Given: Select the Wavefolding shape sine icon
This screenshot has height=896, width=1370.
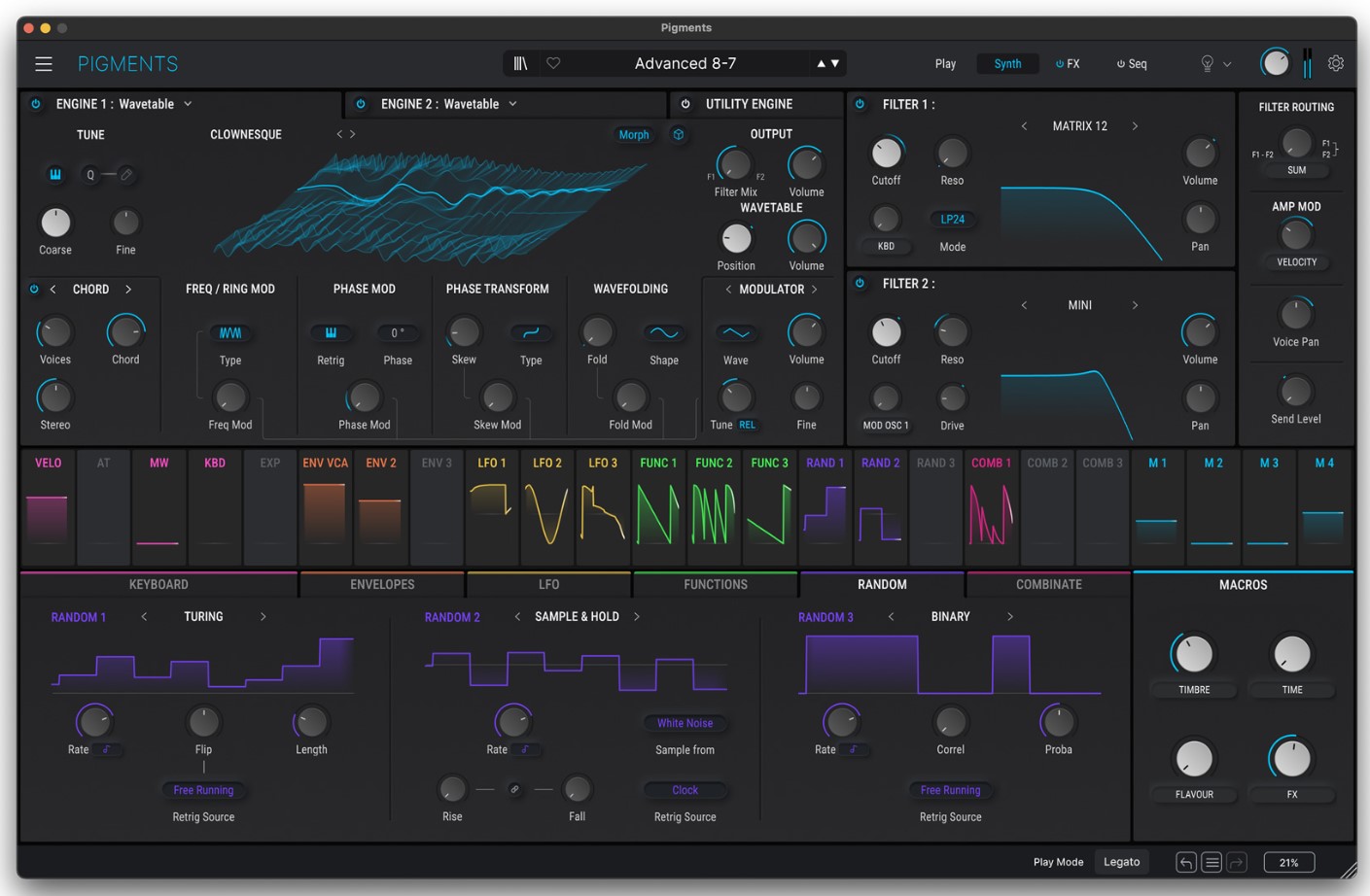Looking at the screenshot, I should (x=664, y=333).
